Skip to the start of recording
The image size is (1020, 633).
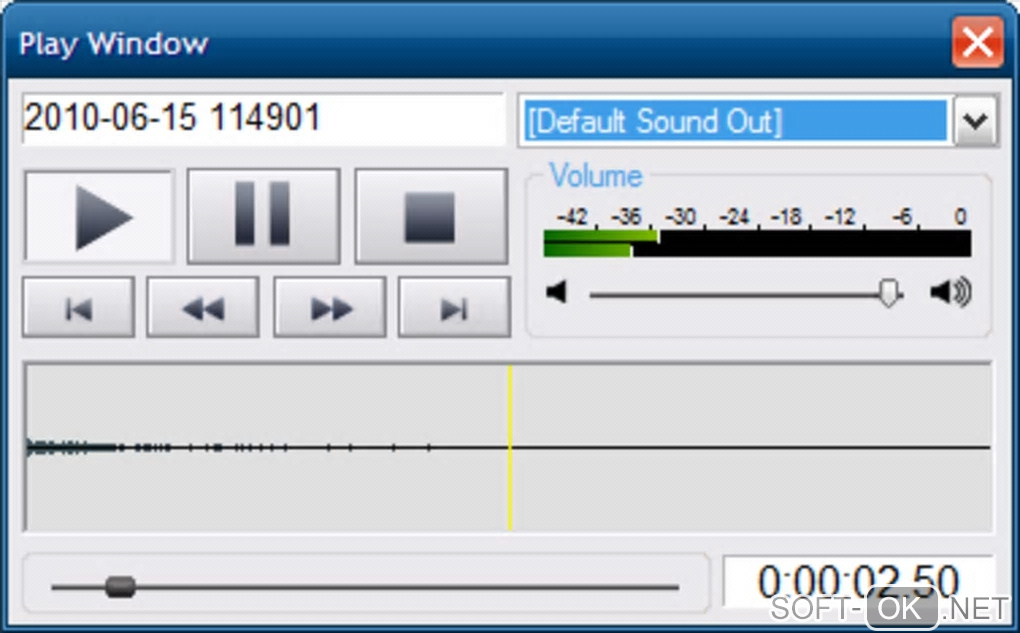coord(79,308)
